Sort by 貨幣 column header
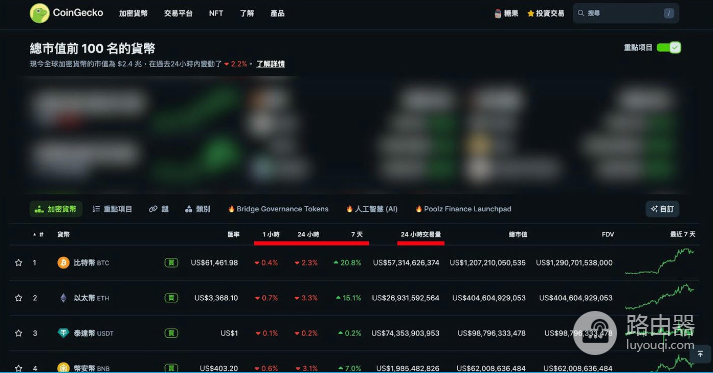Screen dimensions: 713x373 [64, 235]
